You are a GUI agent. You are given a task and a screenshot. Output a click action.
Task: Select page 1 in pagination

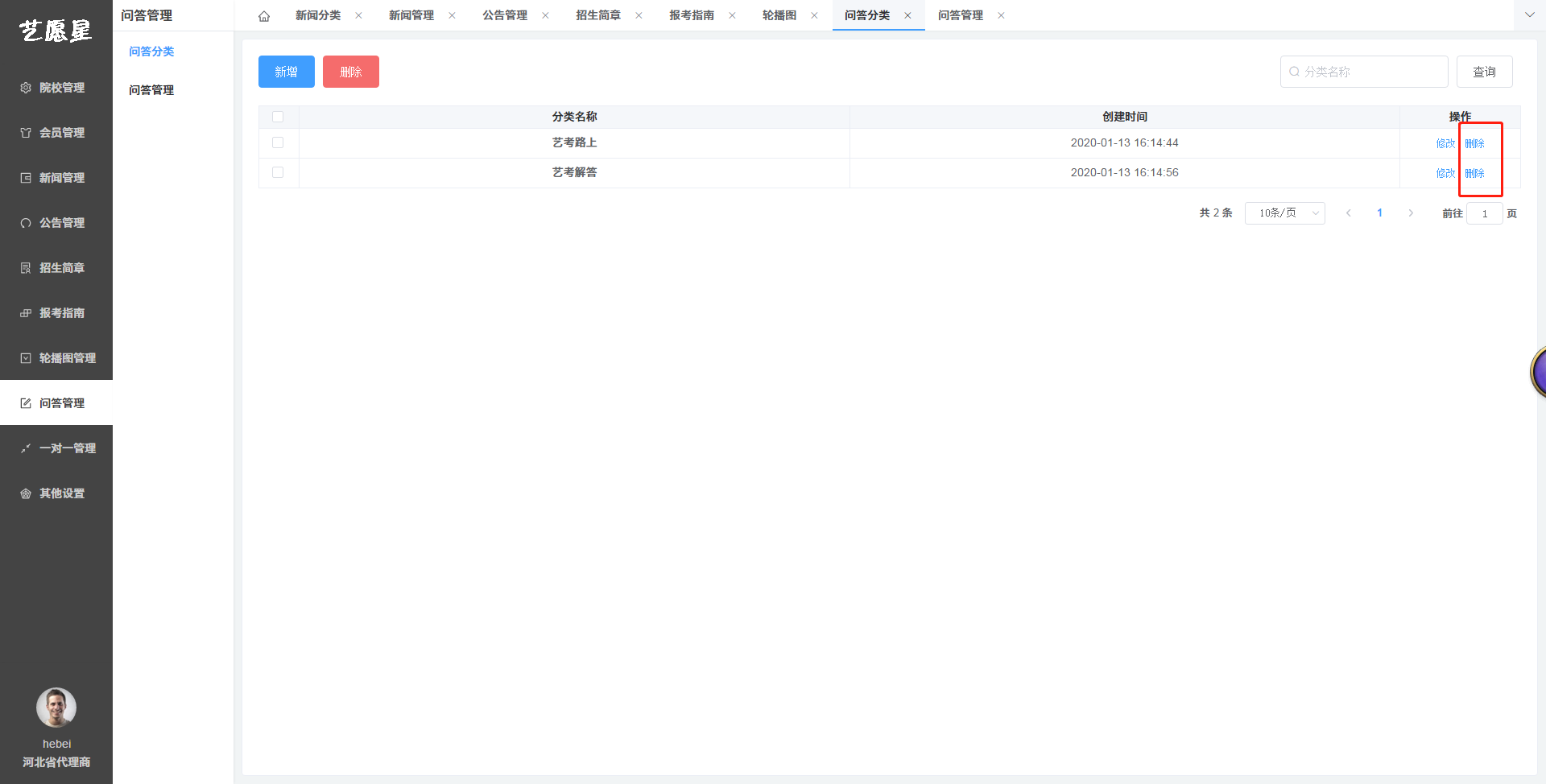[x=1380, y=213]
